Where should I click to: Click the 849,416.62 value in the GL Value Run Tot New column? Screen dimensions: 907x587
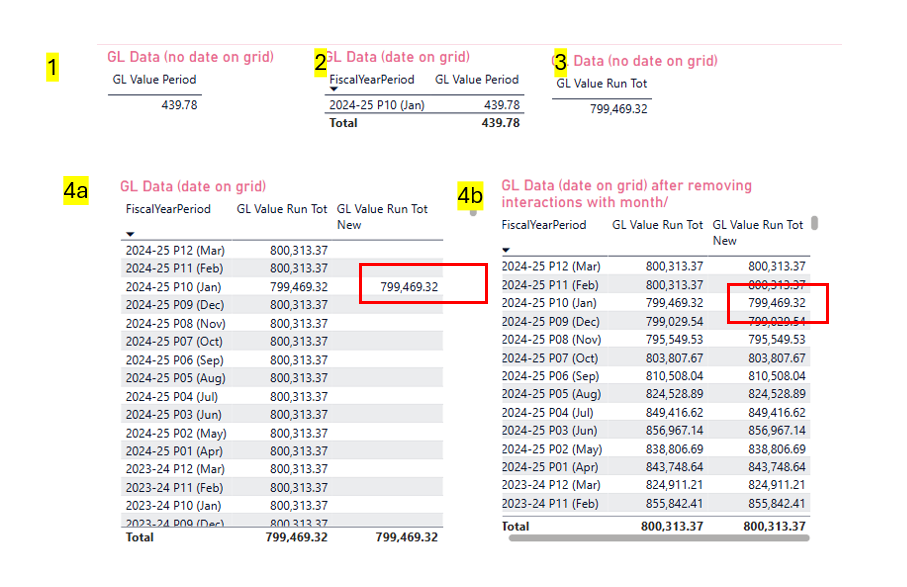tap(776, 412)
